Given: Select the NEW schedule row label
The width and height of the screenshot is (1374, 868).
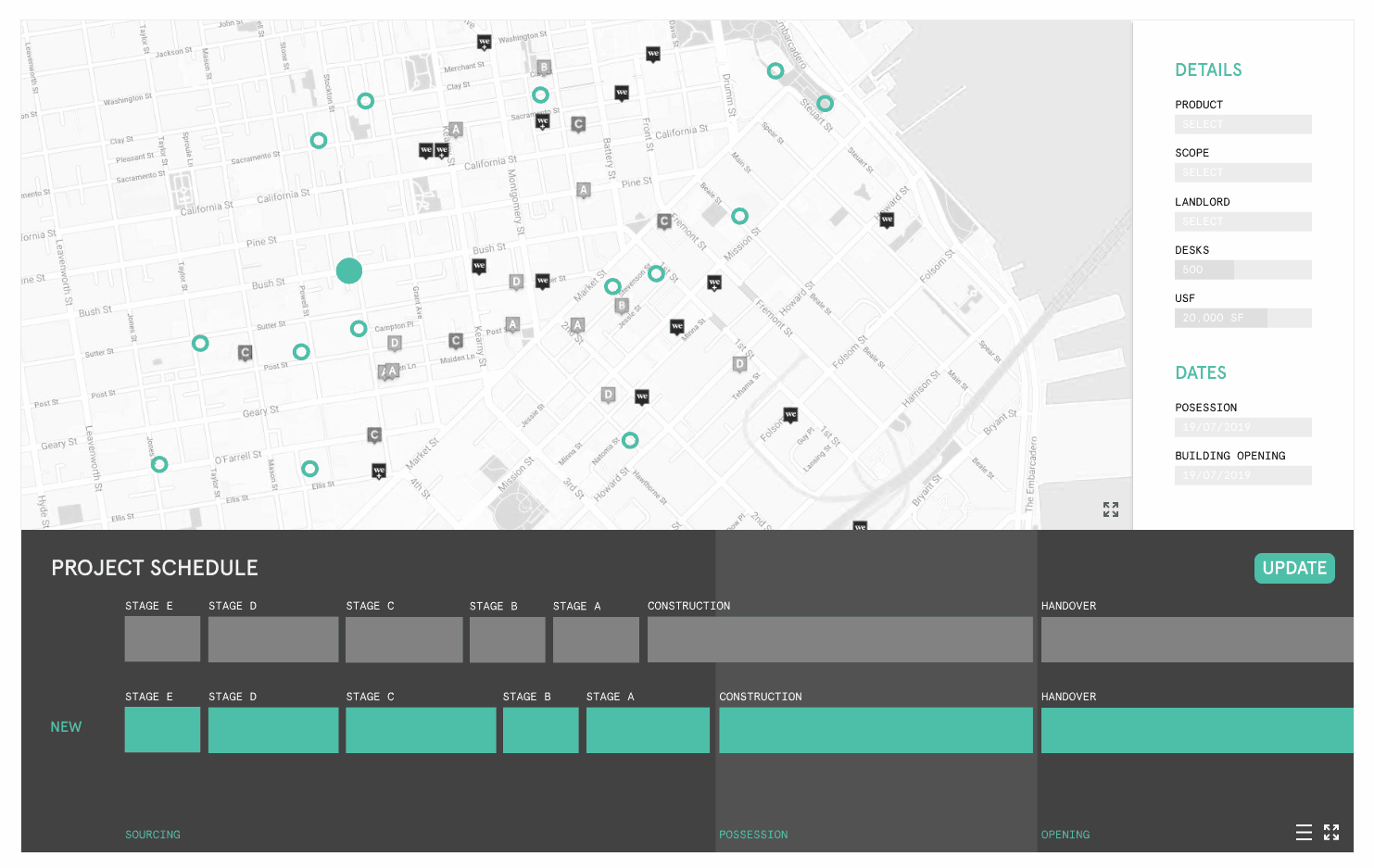Looking at the screenshot, I should 66,727.
